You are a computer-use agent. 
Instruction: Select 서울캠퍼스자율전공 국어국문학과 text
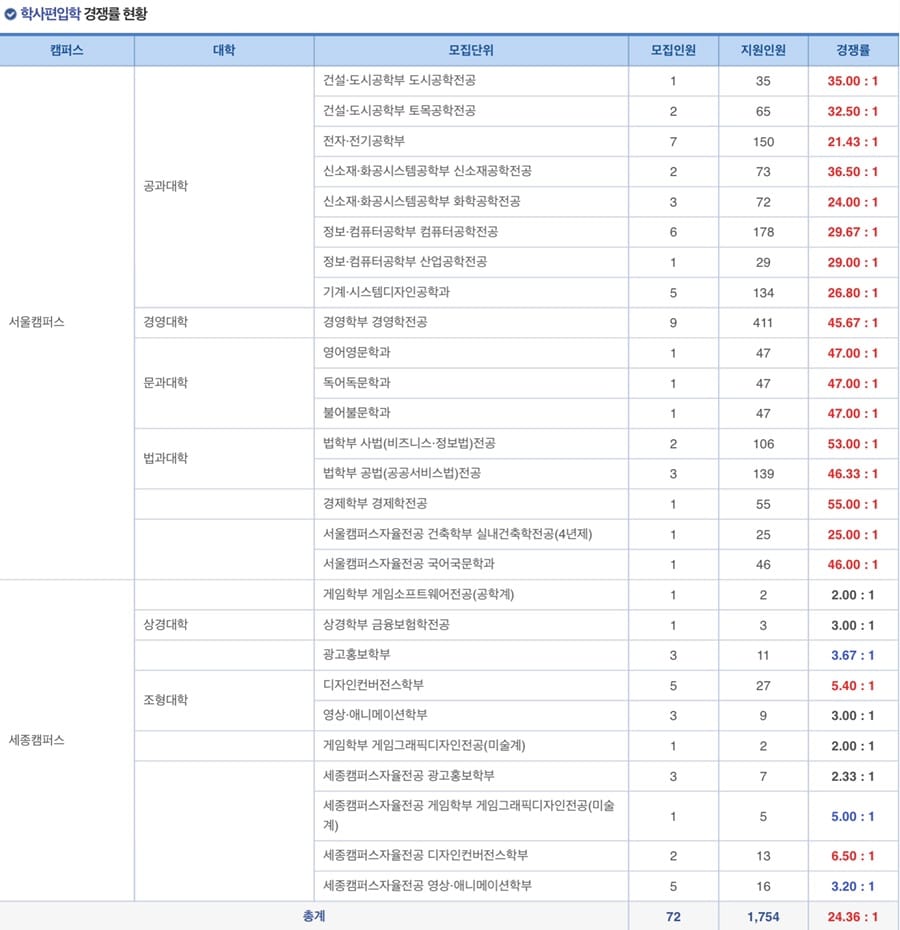409,563
